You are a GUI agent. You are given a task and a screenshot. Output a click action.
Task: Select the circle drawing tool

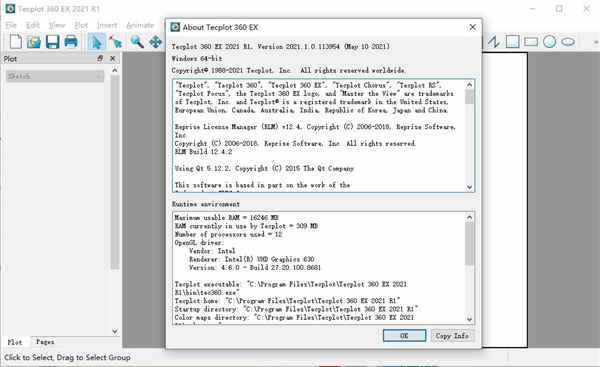point(549,41)
